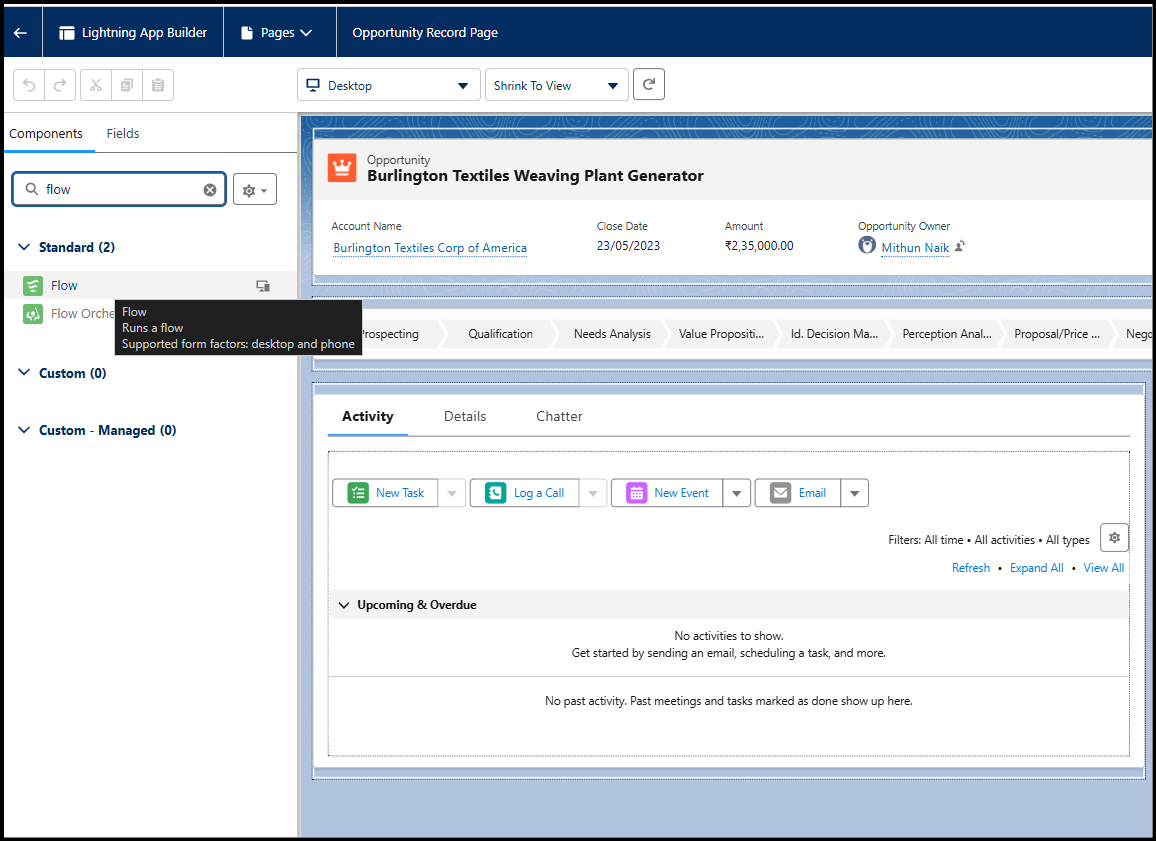
Task: Click Mithun Naik's avatar icon
Action: [x=867, y=245]
